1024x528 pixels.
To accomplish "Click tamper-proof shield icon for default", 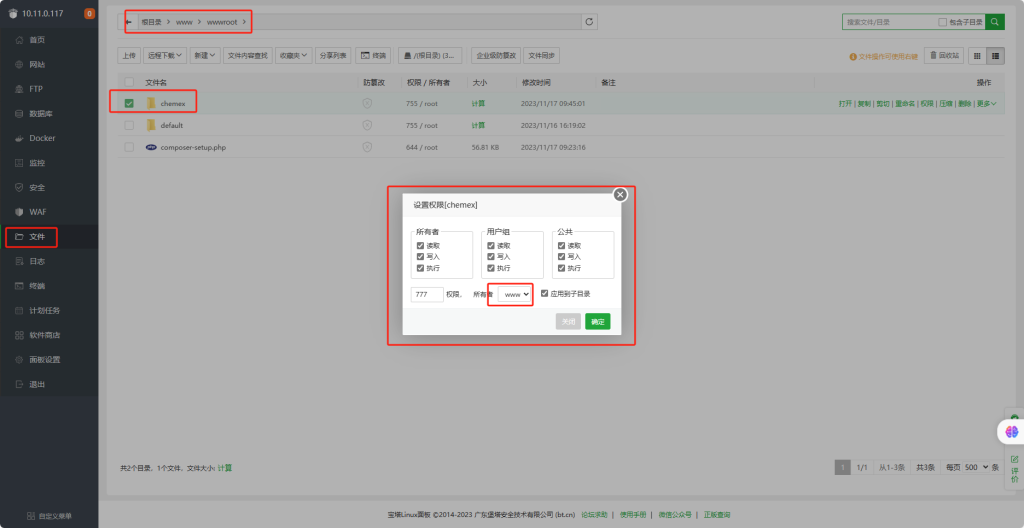I will 367,125.
